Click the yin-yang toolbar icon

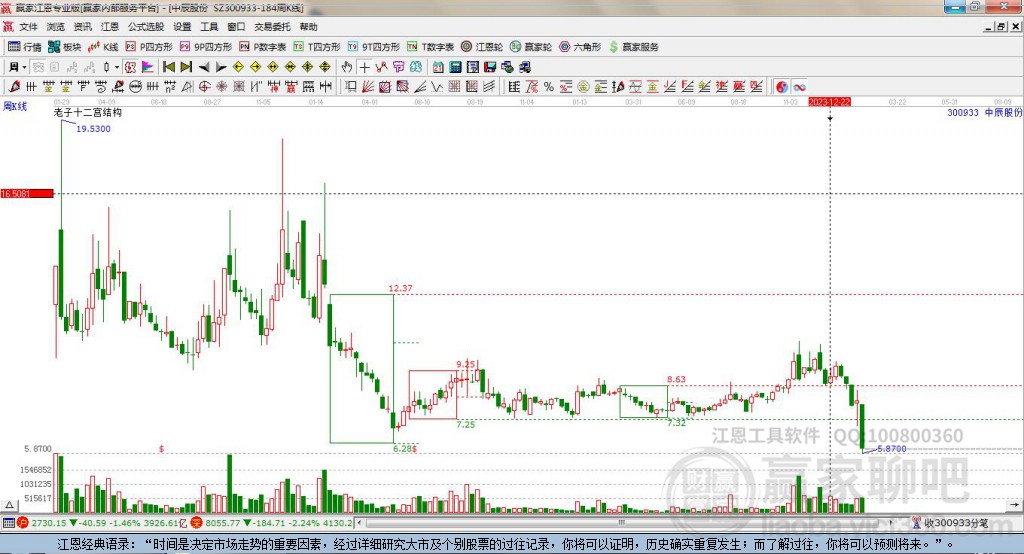pyautogui.click(x=782, y=87)
